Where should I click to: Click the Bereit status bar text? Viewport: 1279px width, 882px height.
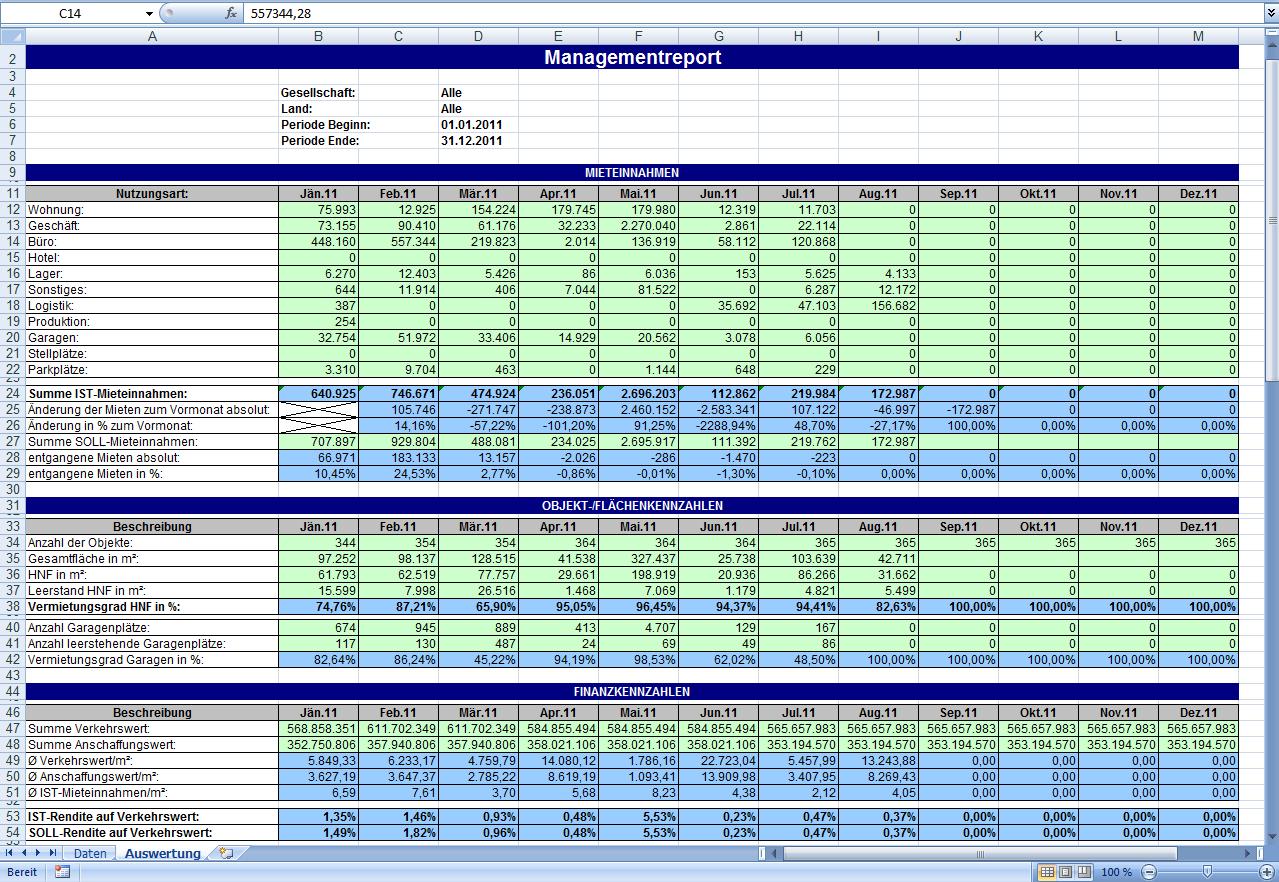point(22,872)
